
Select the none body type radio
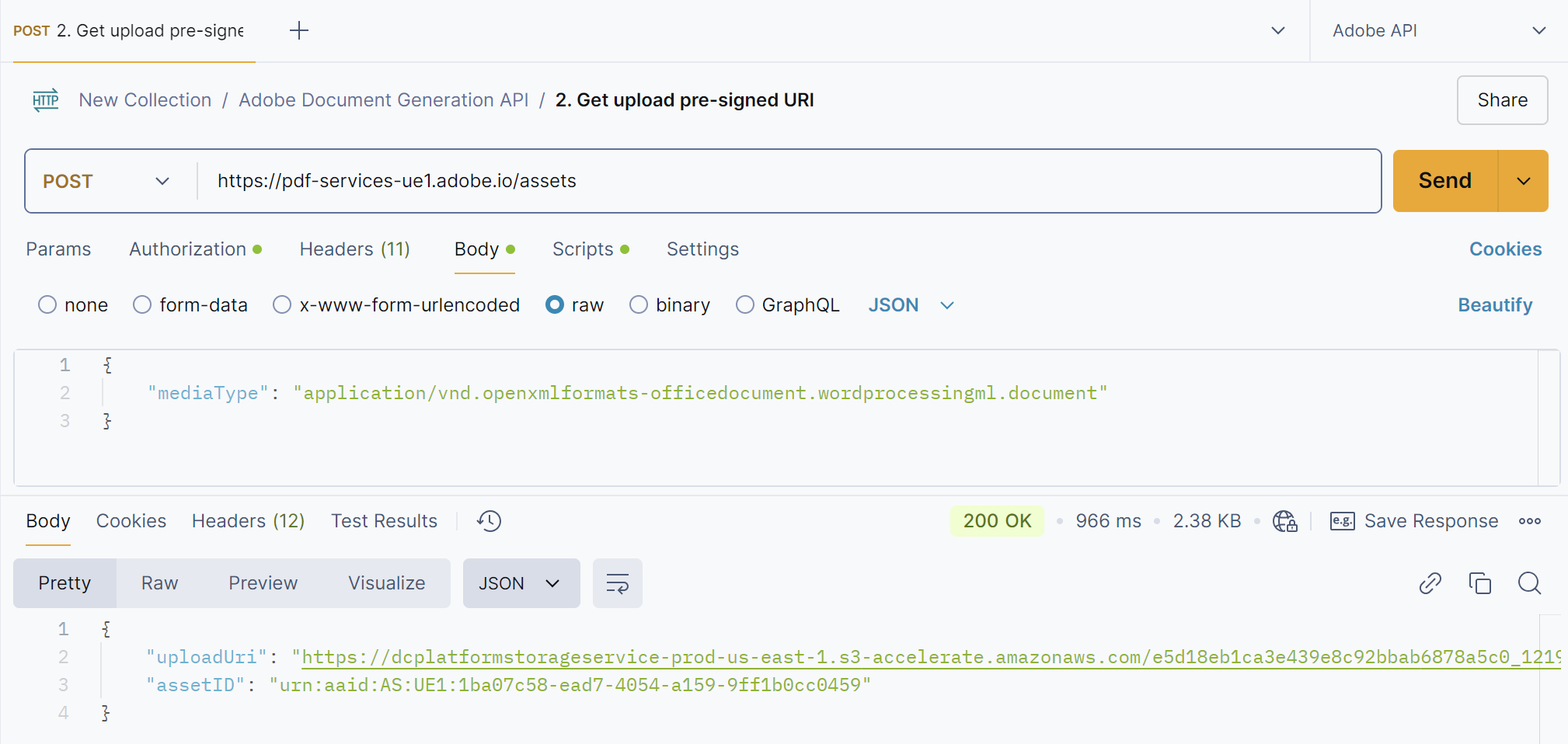click(47, 305)
